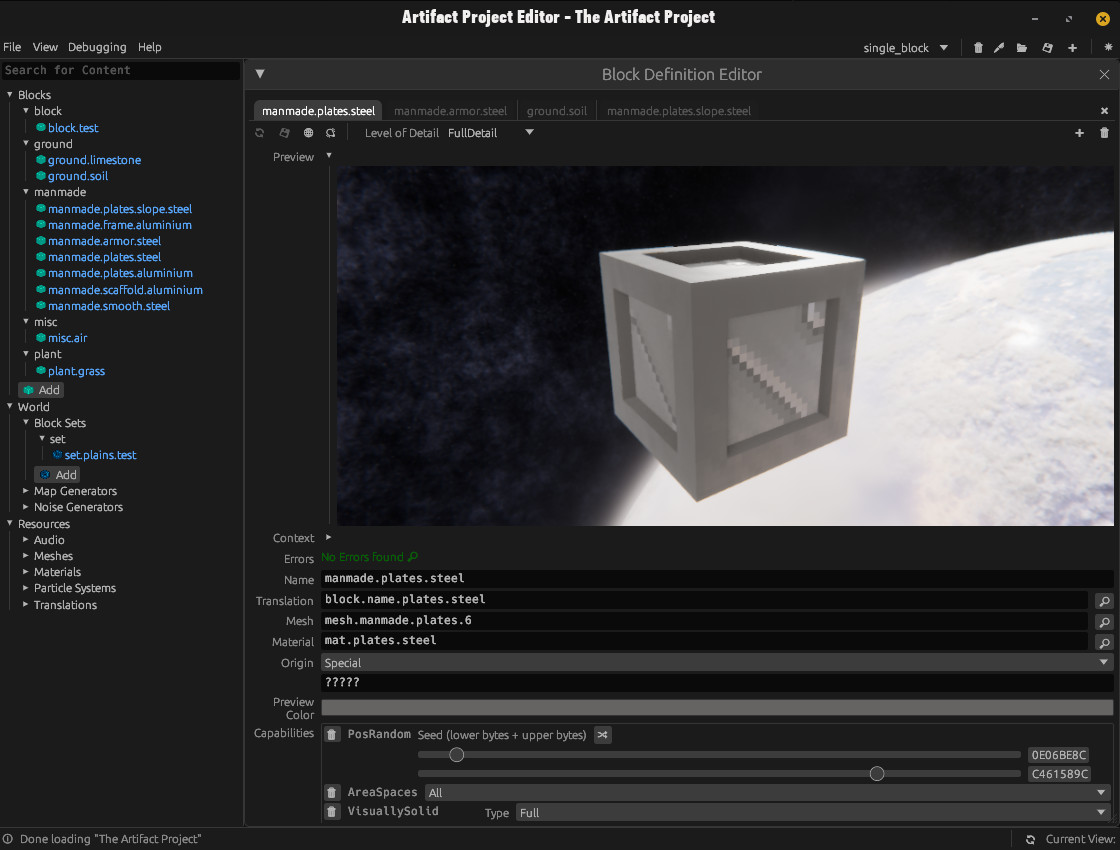1120x850 pixels.
Task: Expand the Context section
Action: [329, 538]
